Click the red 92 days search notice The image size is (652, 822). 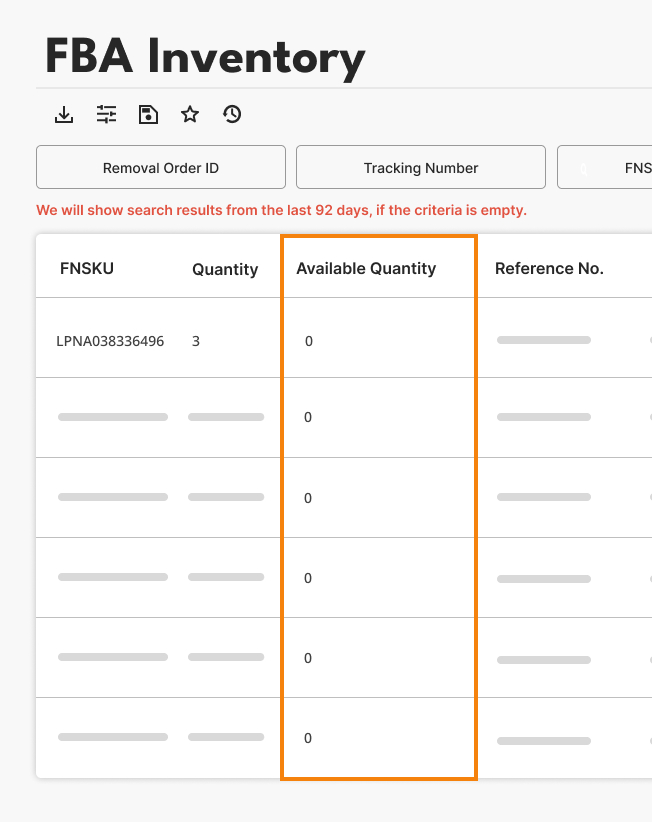(x=281, y=211)
